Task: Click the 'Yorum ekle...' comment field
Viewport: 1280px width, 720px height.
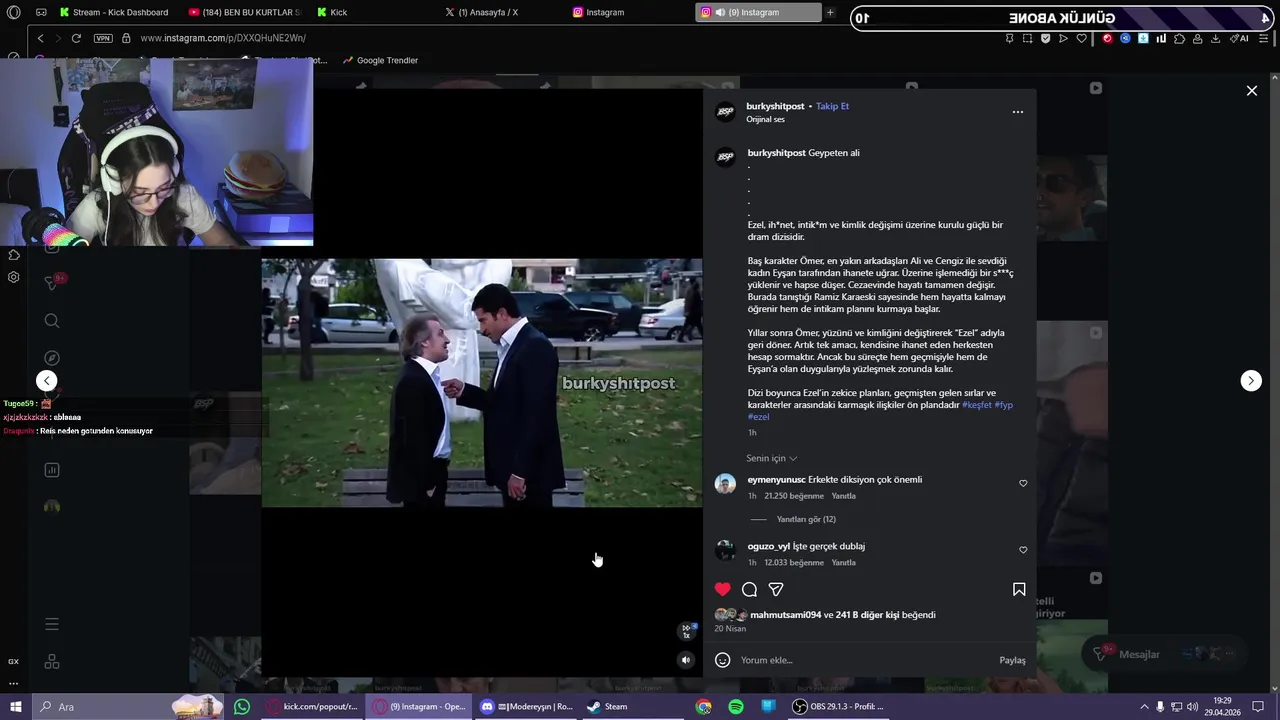Action: [865, 660]
